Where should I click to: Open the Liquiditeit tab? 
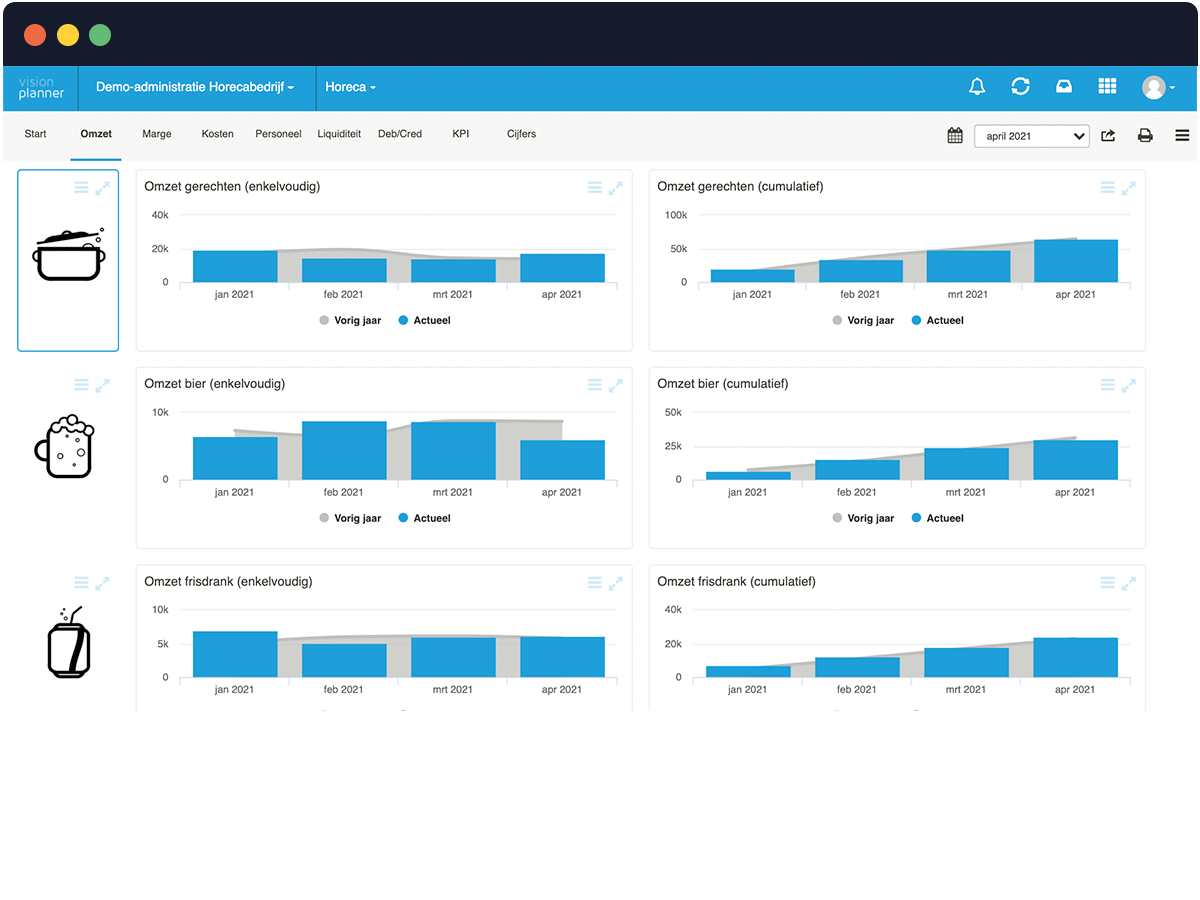point(339,134)
